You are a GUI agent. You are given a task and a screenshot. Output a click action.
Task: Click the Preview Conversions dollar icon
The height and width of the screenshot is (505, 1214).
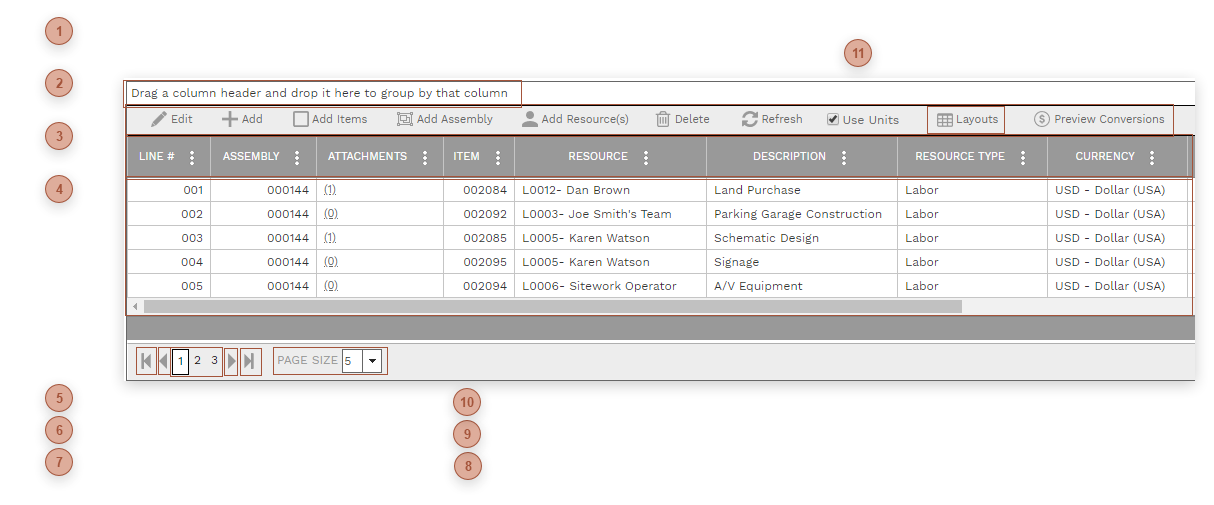(1042, 119)
